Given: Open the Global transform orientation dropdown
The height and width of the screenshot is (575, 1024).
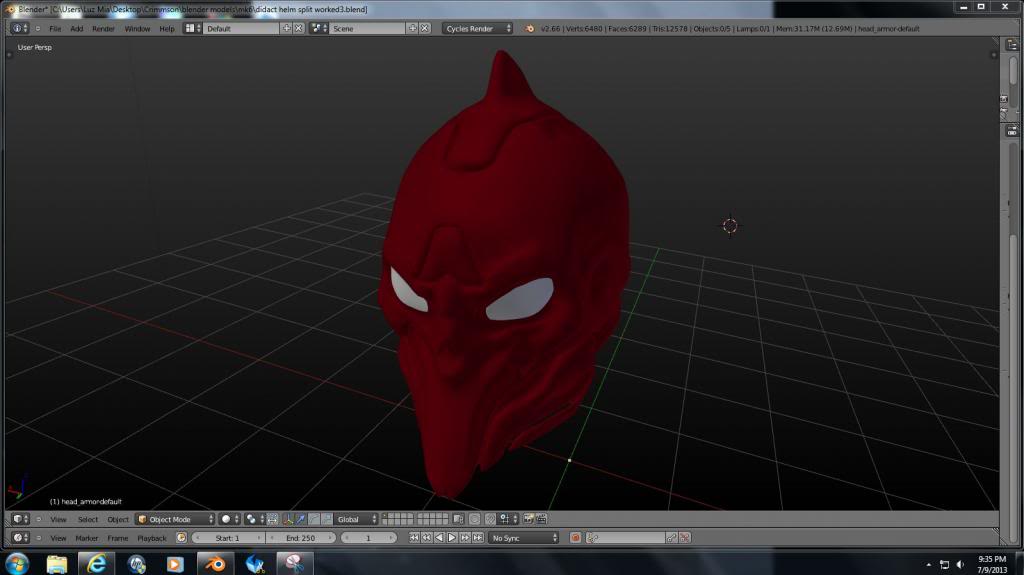Looking at the screenshot, I should tap(357, 519).
